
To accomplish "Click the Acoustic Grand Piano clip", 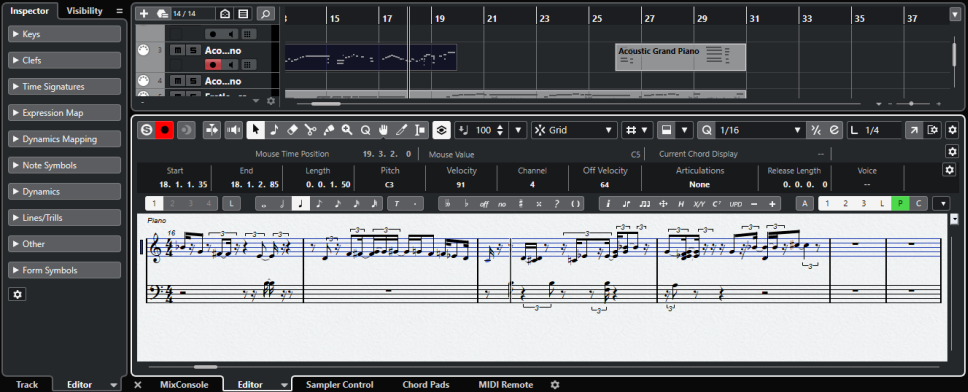I will pos(680,57).
